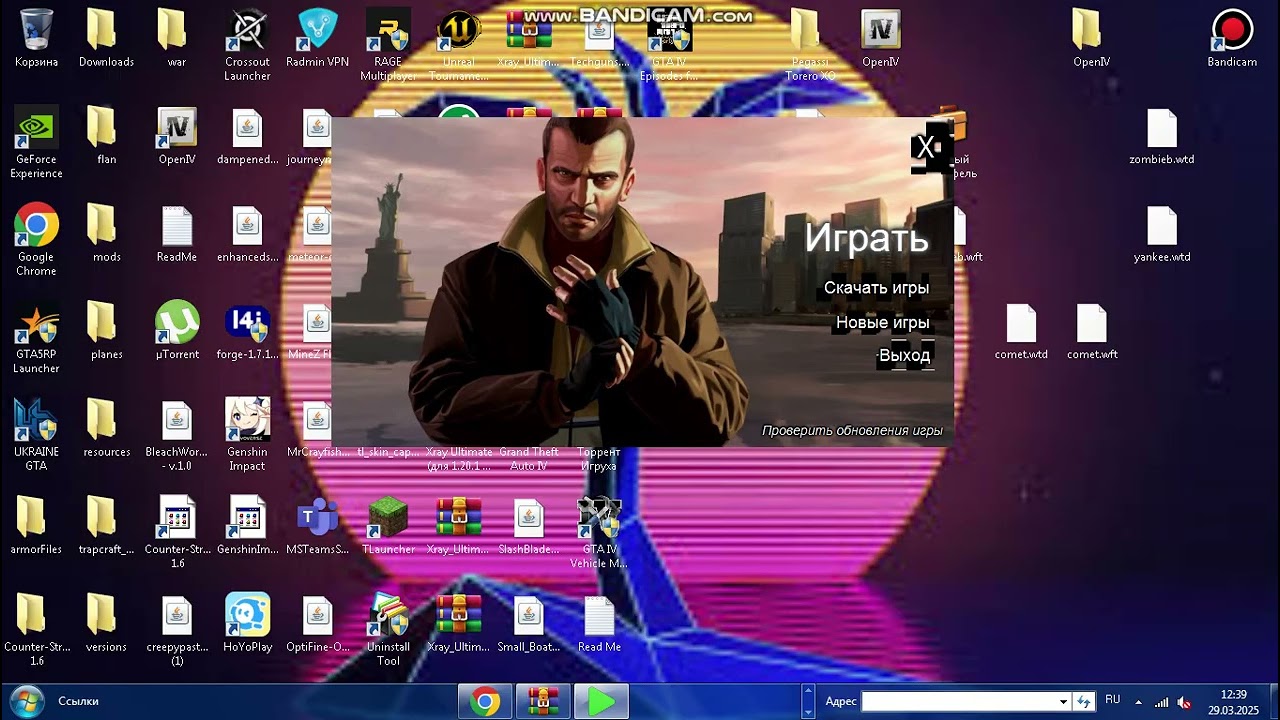Click Проверить обновления игры link
The image size is (1280, 720).
point(852,430)
